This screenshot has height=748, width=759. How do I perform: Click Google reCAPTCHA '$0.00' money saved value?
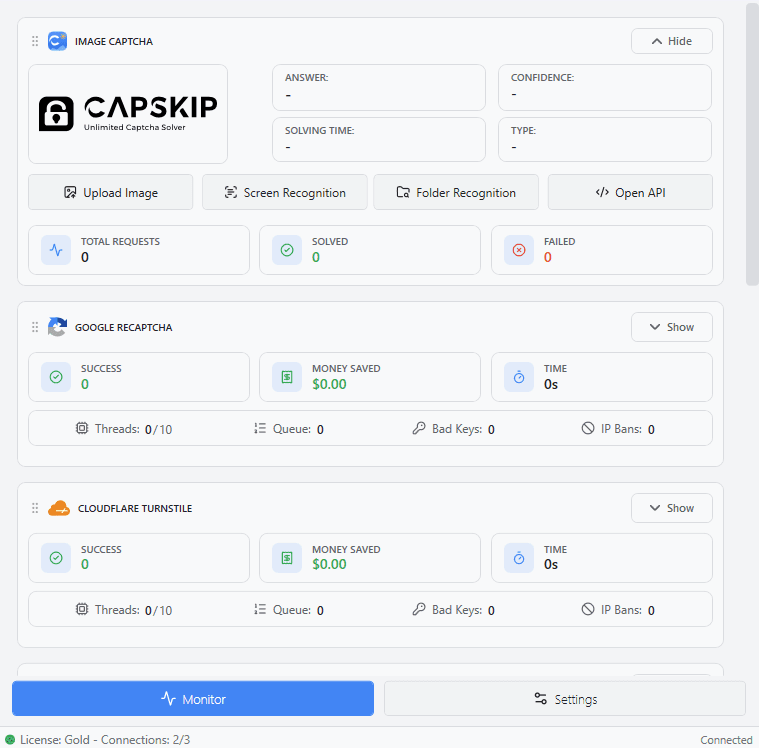click(x=329, y=384)
